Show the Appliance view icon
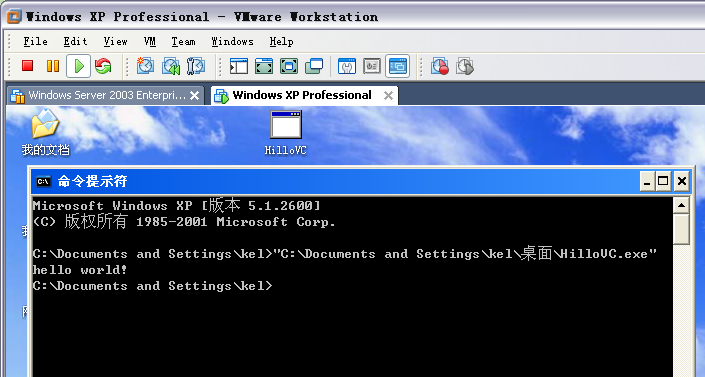 372,66
